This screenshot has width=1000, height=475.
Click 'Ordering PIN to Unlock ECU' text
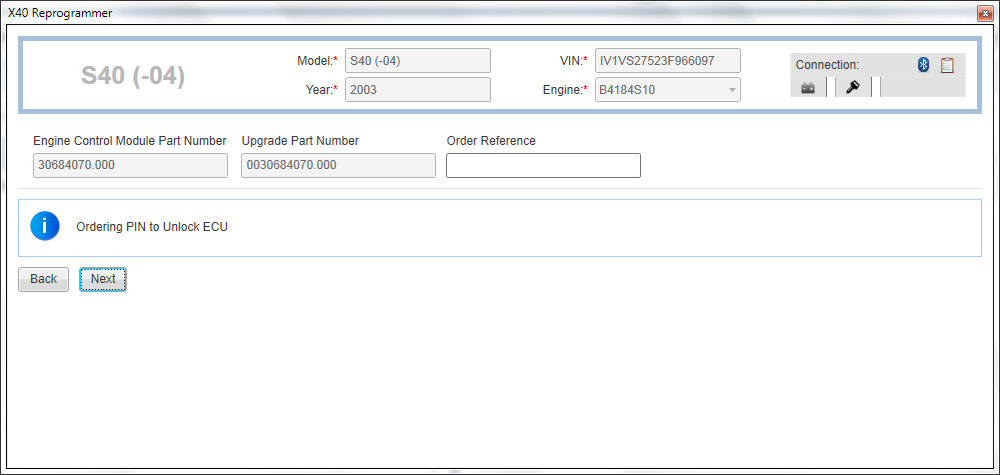[x=152, y=227]
